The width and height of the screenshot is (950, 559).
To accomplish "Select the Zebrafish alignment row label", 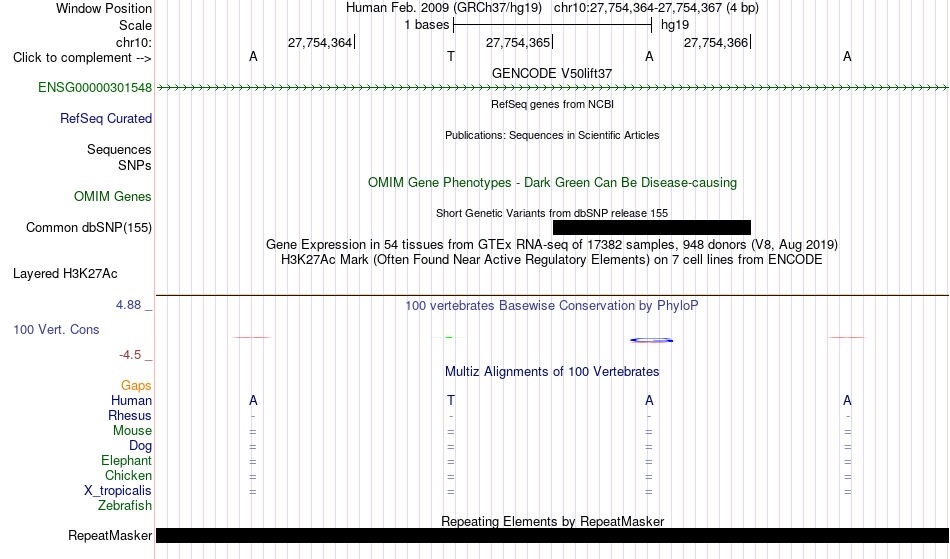I will coord(125,506).
